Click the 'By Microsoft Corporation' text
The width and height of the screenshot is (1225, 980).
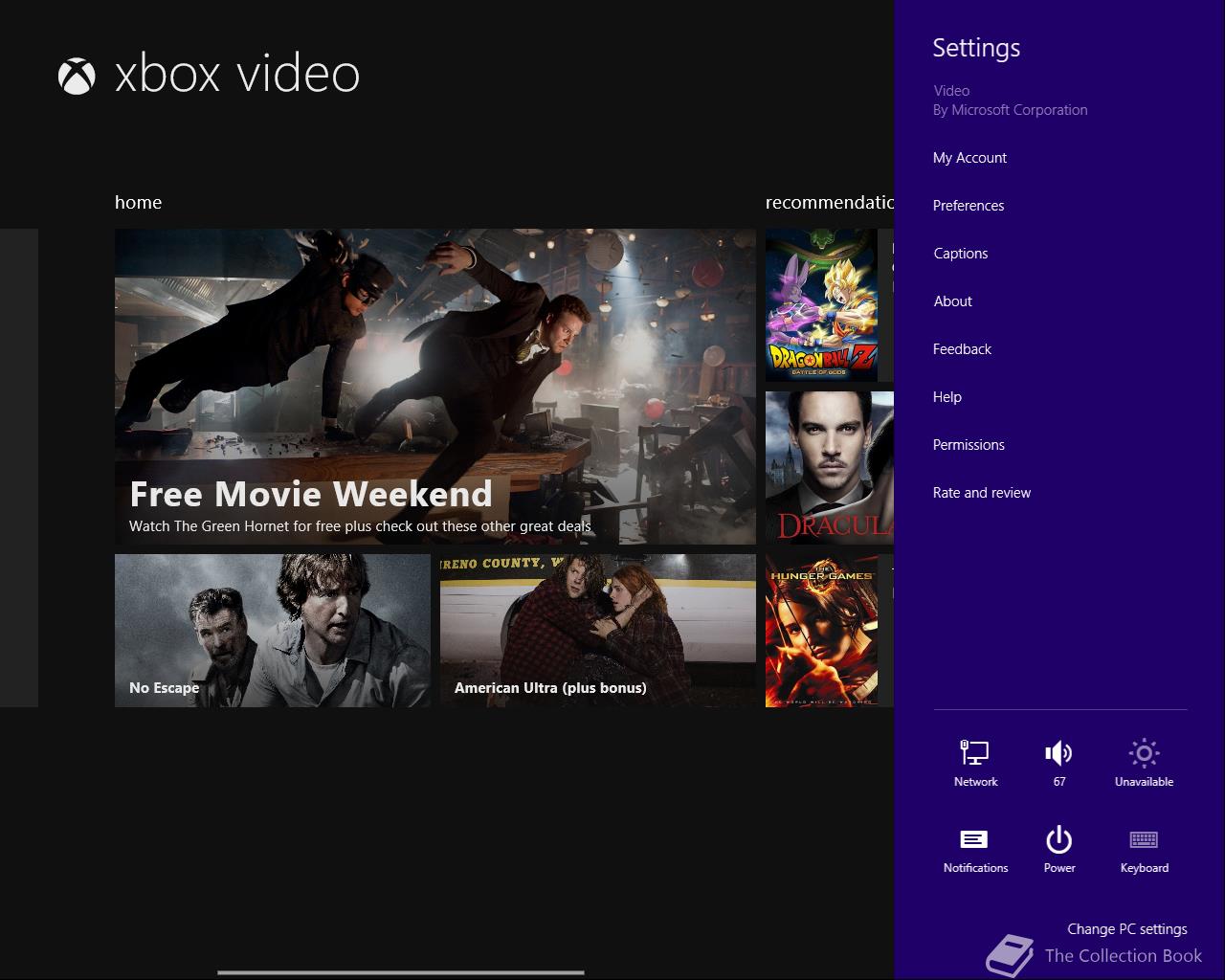tap(1010, 110)
